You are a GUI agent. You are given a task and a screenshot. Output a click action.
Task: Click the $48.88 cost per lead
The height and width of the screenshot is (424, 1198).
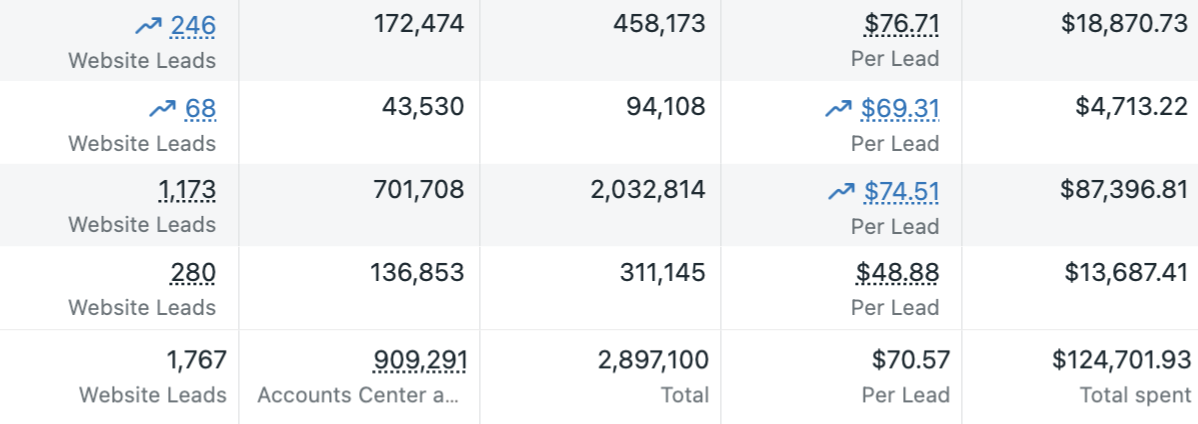pos(898,272)
